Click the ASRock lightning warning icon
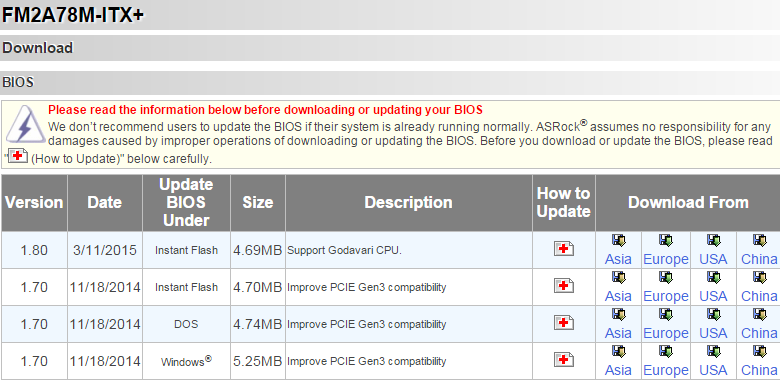The image size is (780, 380). pos(24,124)
